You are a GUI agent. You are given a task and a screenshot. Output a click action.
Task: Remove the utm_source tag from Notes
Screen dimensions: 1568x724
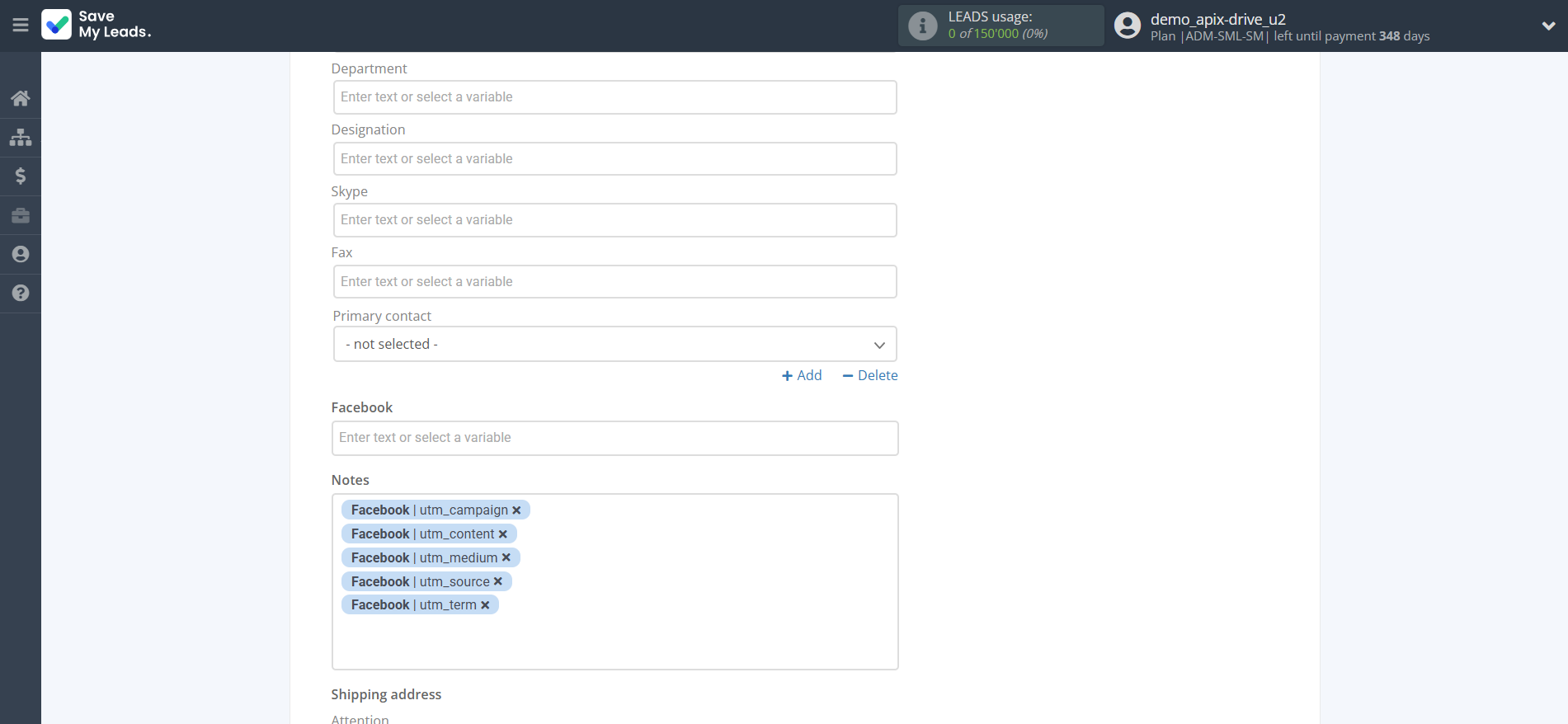[x=498, y=582]
